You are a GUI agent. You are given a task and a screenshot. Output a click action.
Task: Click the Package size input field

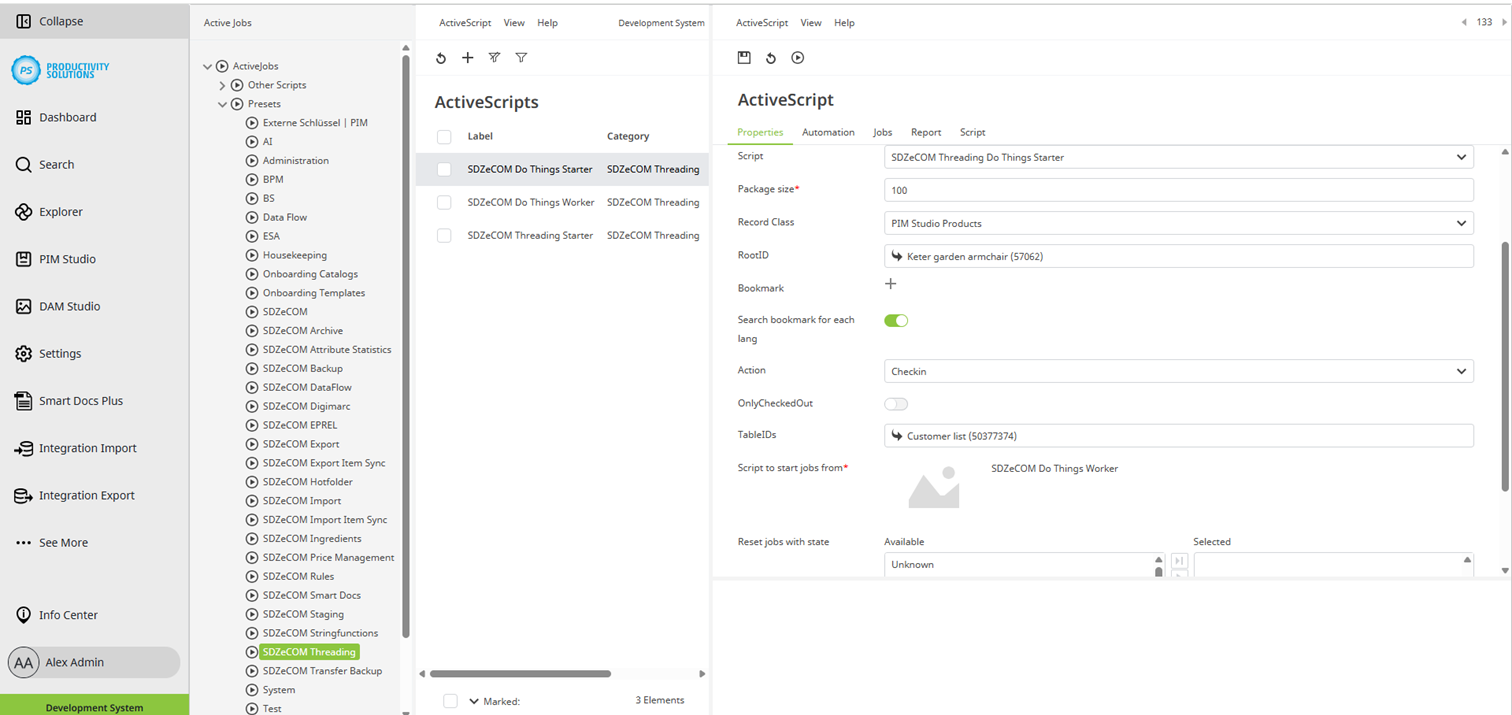(1178, 189)
